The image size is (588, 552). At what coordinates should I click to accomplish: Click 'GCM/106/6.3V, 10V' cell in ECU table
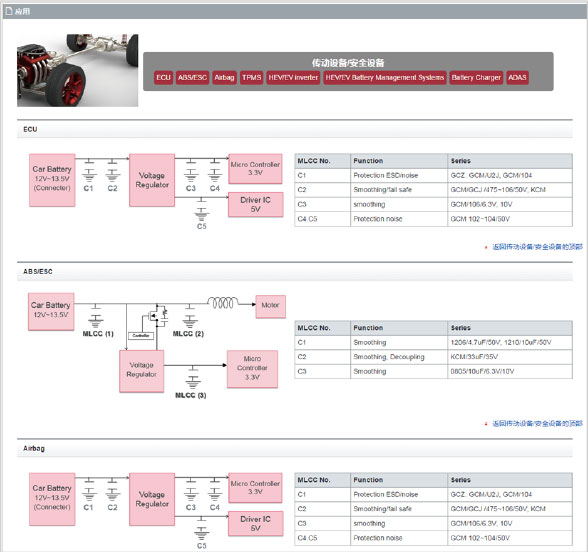point(510,204)
